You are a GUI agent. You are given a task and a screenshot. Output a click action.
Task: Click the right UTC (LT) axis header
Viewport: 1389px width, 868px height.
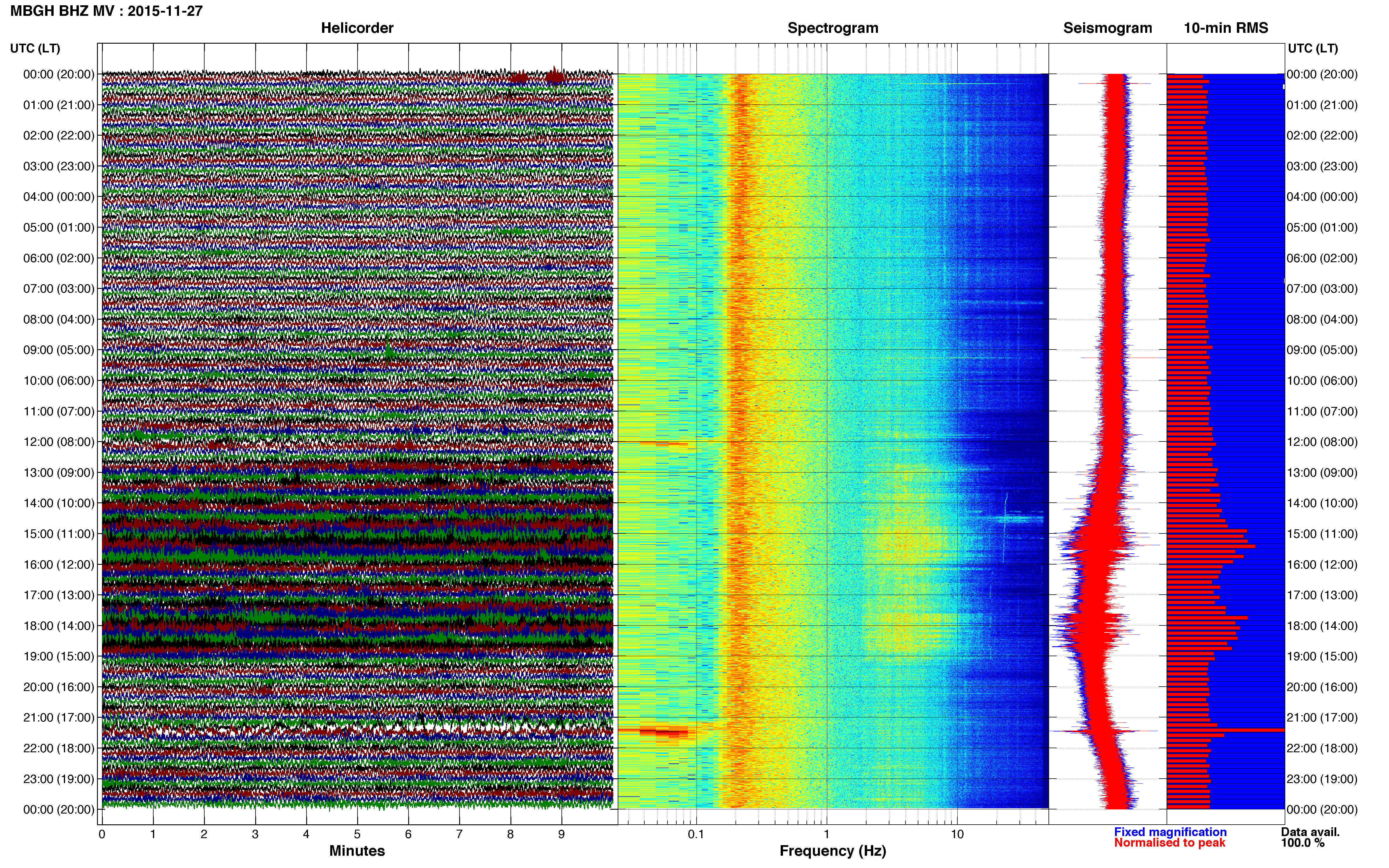pos(1313,48)
